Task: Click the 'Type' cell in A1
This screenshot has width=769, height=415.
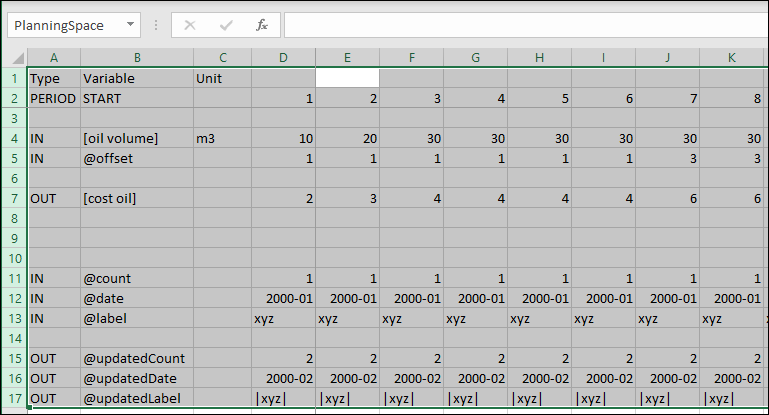Action: coord(54,78)
